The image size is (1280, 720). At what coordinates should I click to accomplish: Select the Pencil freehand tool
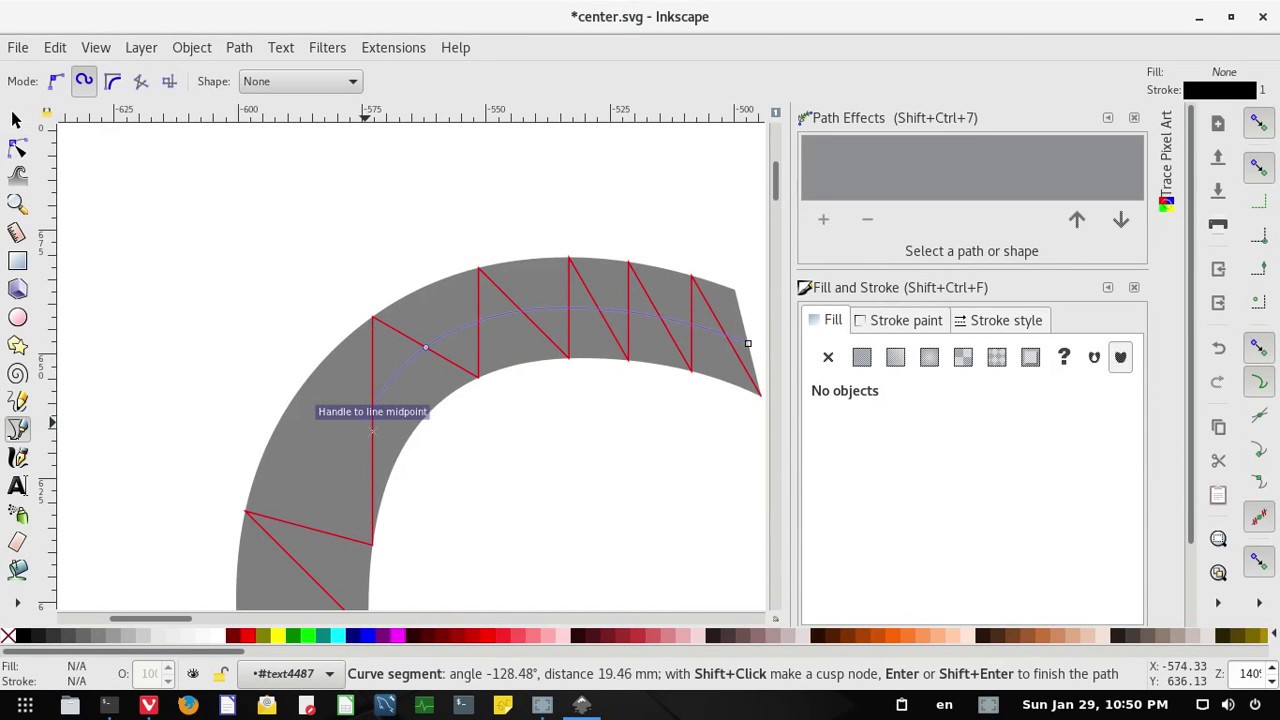17,401
